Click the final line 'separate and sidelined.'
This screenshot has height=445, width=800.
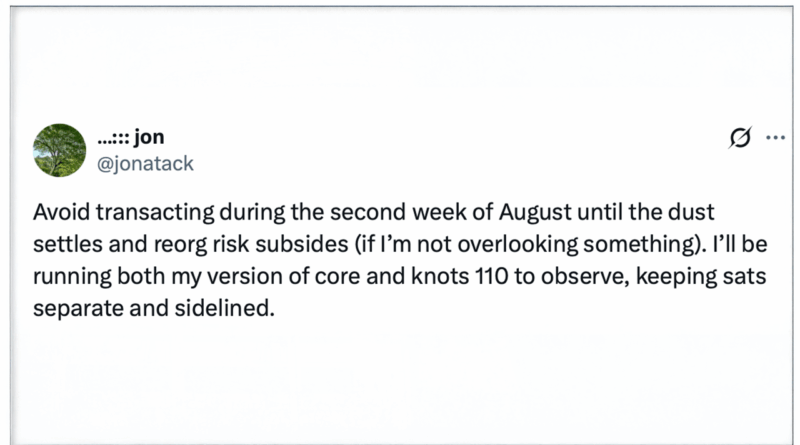(154, 308)
